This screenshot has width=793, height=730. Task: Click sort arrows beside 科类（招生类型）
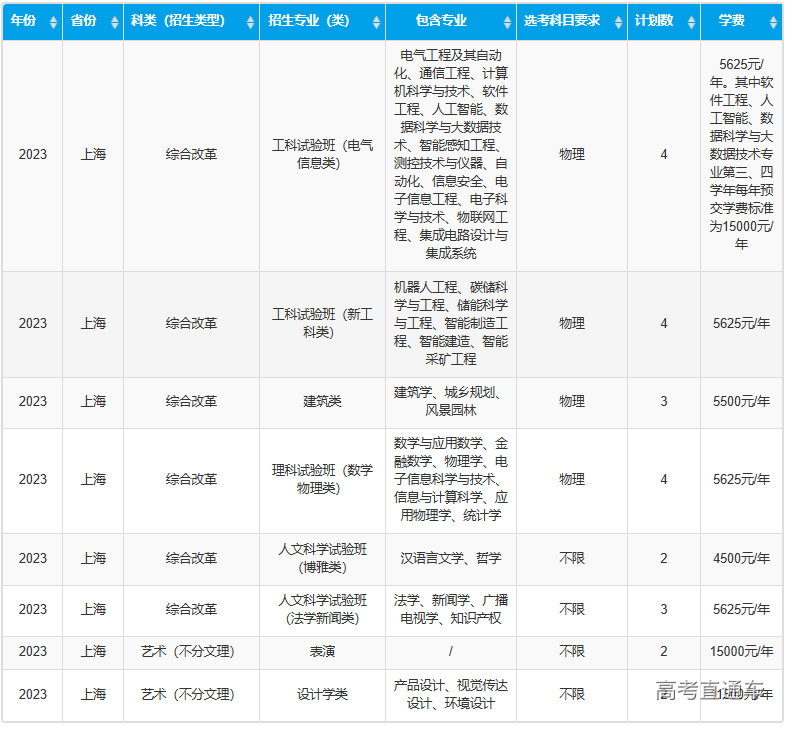coord(250,22)
